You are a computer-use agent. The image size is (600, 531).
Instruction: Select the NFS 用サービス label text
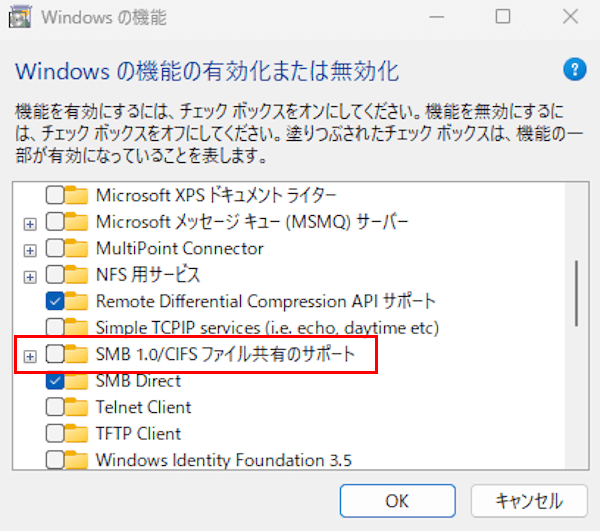[x=148, y=274]
